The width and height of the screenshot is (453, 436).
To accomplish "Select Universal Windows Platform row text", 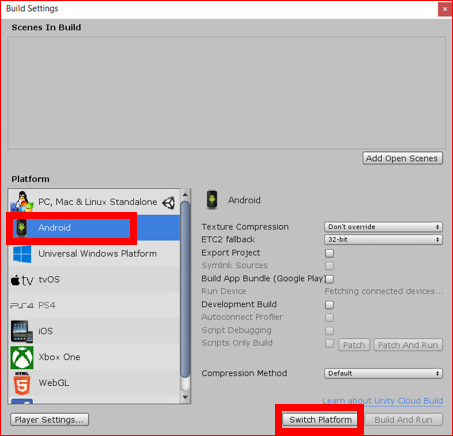I will click(x=97, y=254).
